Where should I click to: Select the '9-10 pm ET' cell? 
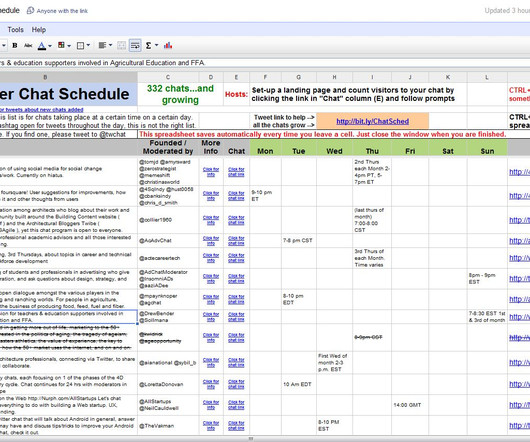265,196
